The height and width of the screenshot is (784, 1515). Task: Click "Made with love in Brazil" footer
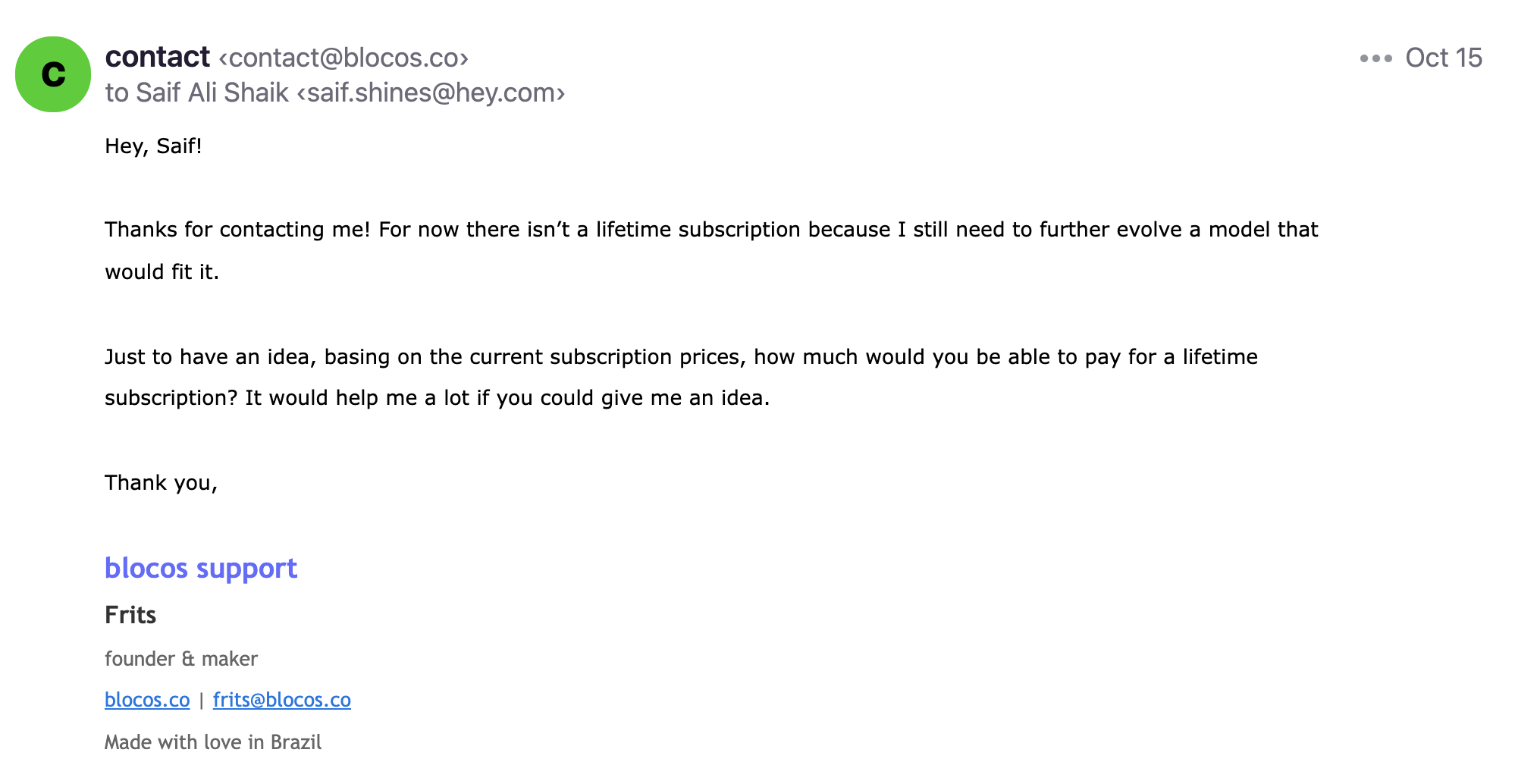coord(213,742)
